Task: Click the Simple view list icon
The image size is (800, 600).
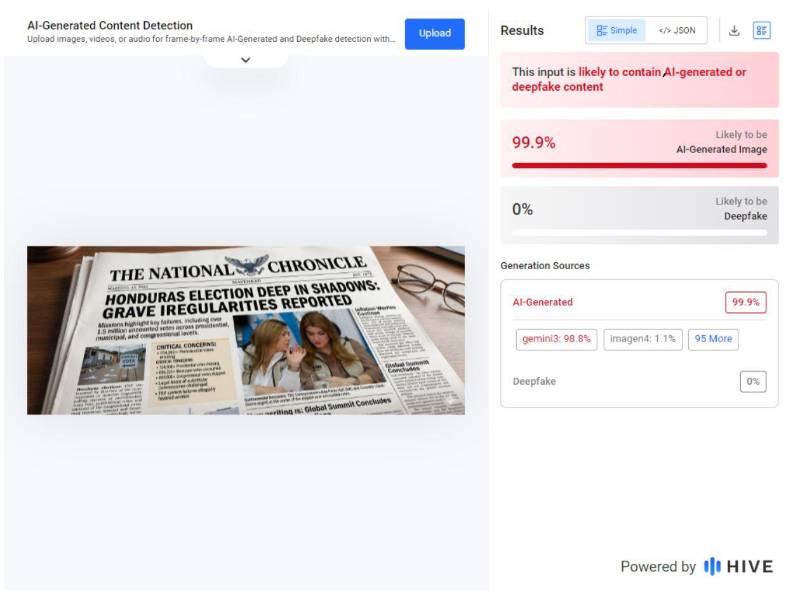Action: (x=602, y=31)
